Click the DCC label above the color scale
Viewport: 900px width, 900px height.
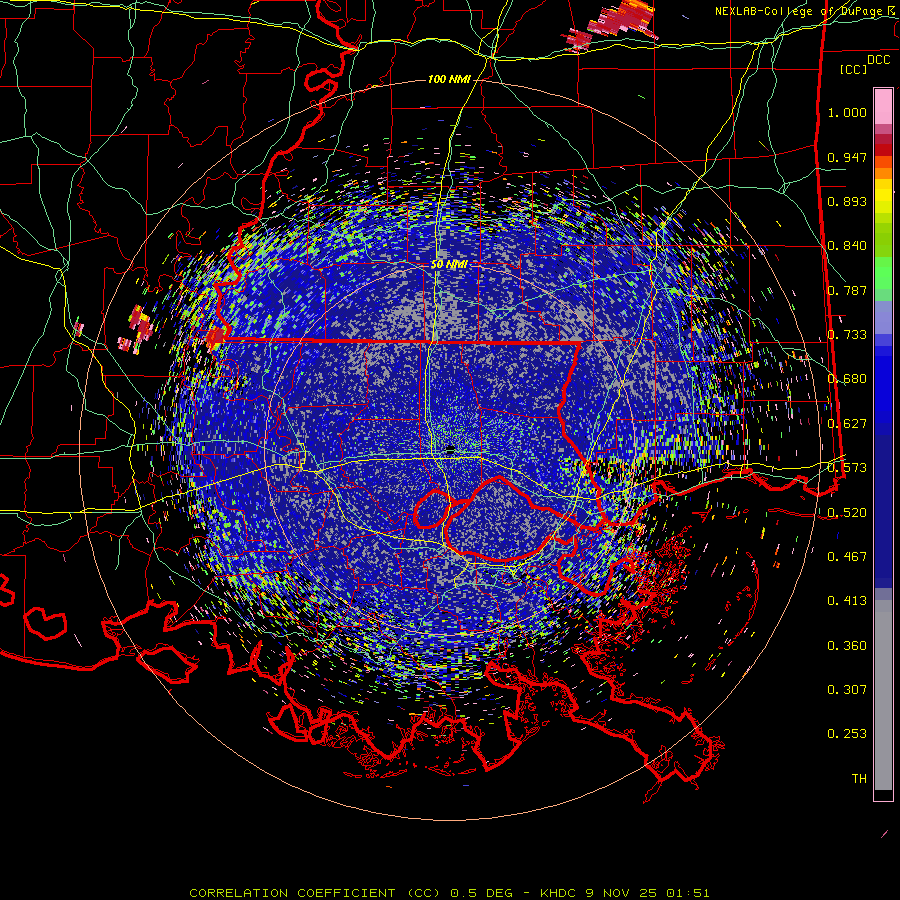tap(878, 60)
